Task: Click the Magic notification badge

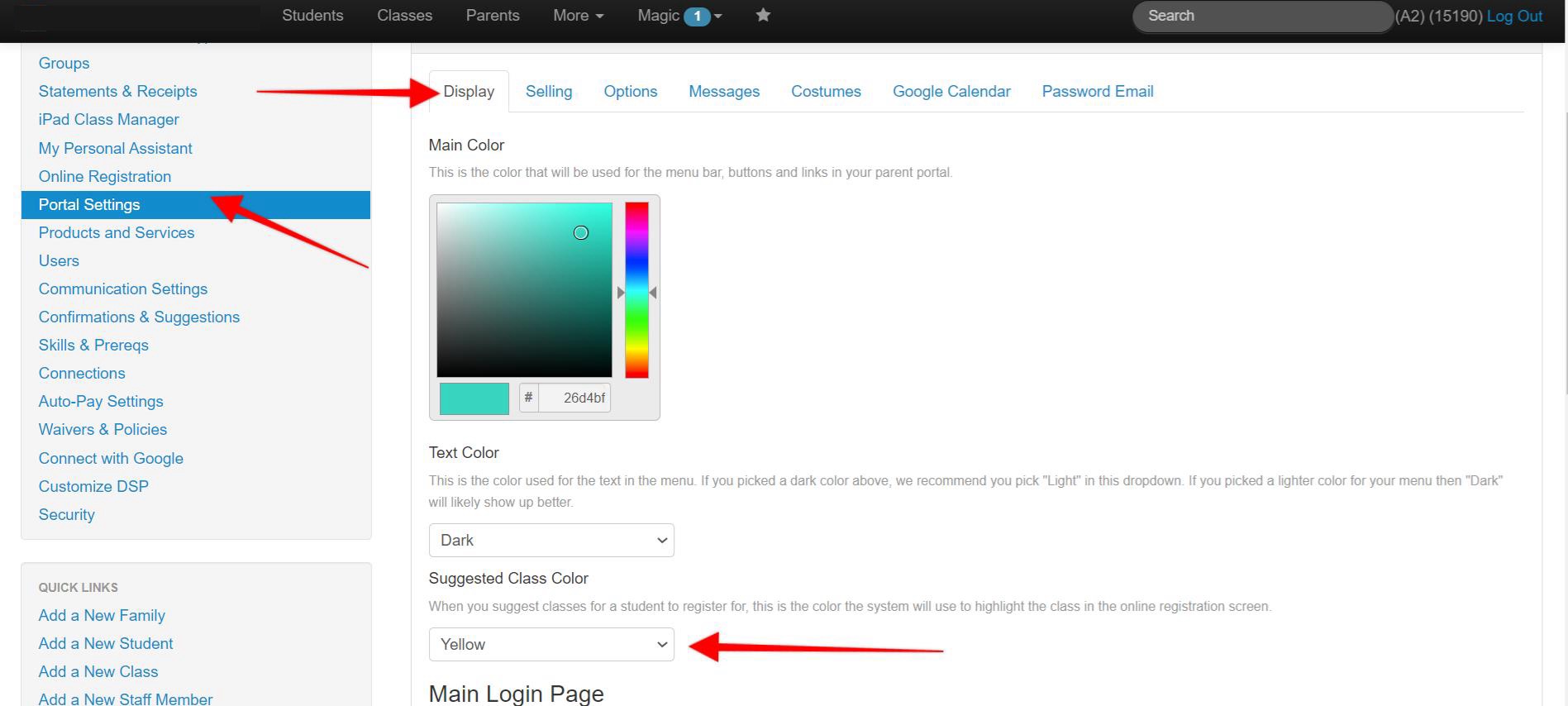Action: pos(697,16)
